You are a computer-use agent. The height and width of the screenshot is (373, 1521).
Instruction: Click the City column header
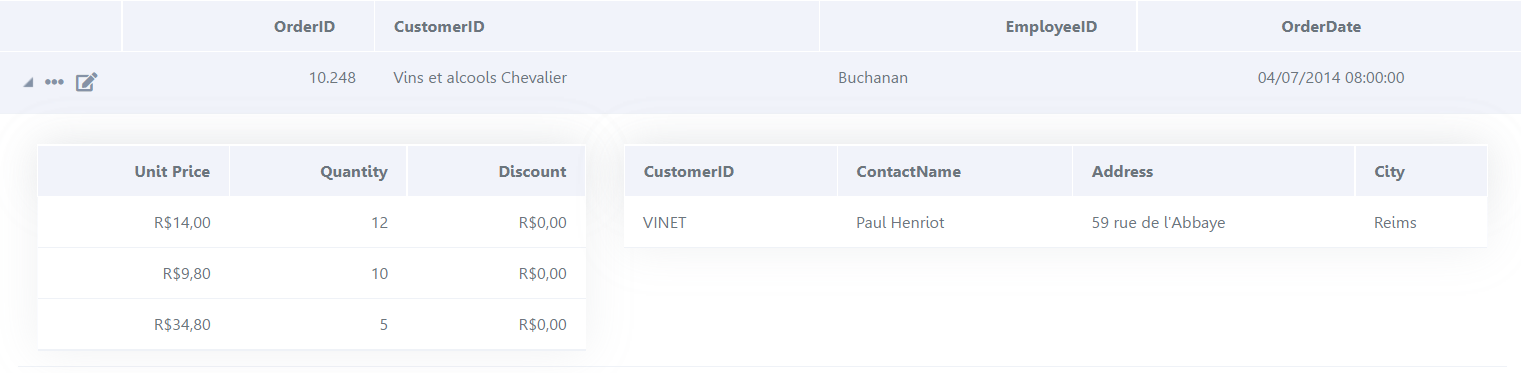(x=1389, y=172)
